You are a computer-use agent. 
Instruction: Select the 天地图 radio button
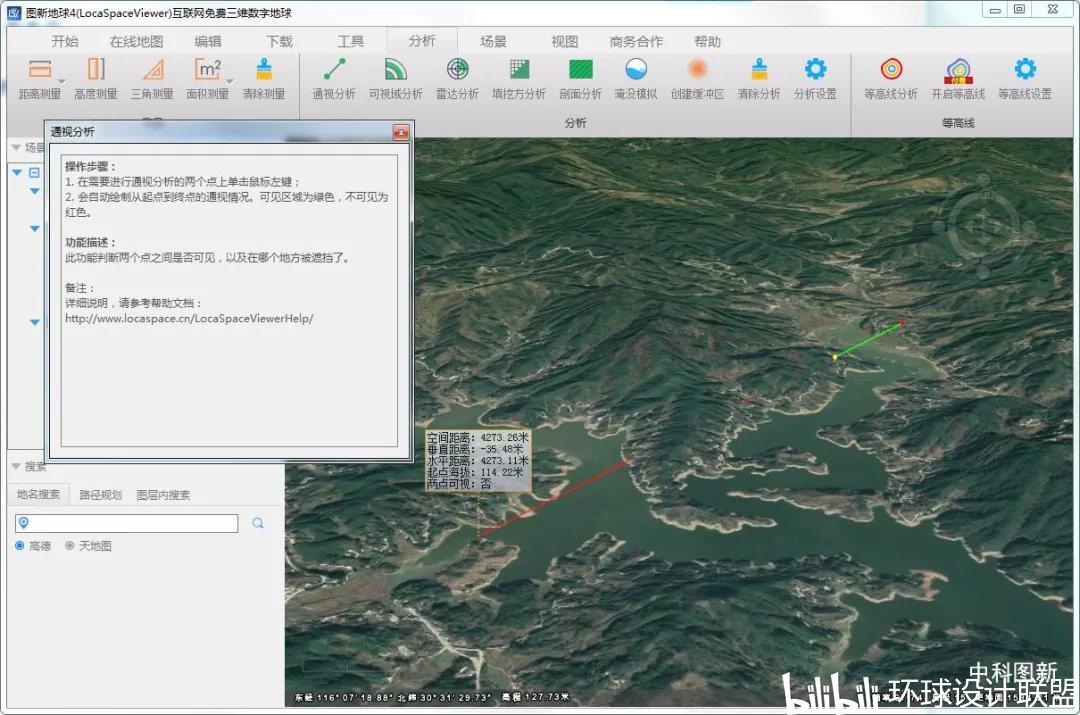click(x=69, y=546)
